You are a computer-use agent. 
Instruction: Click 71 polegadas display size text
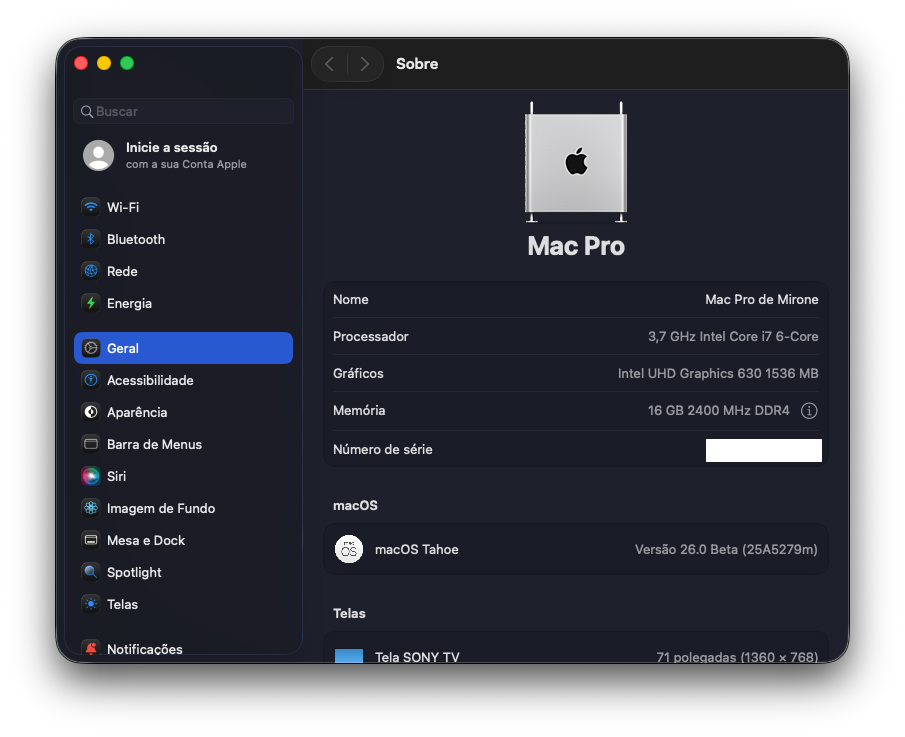pyautogui.click(x=736, y=657)
